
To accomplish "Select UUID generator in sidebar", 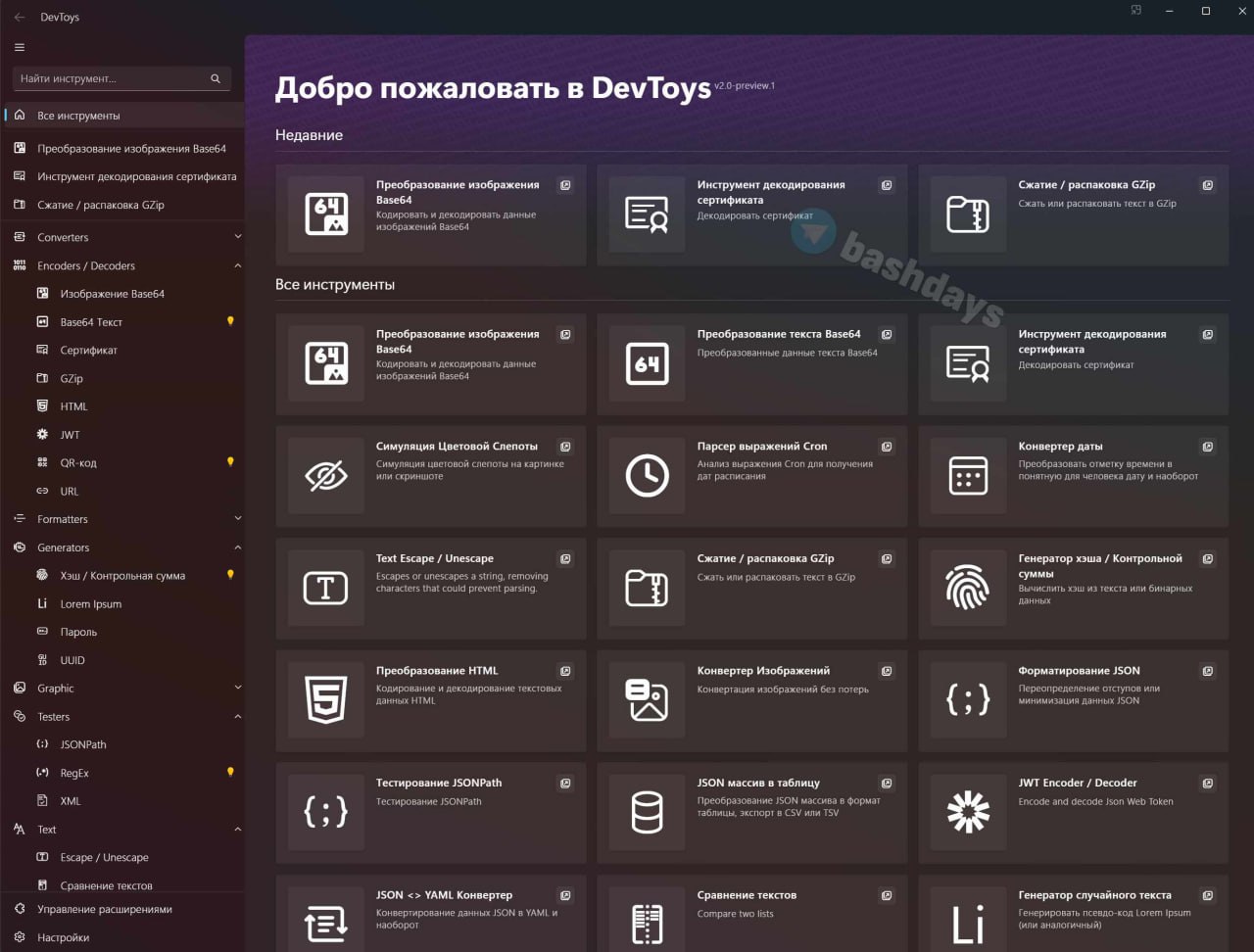I will 124,661.
